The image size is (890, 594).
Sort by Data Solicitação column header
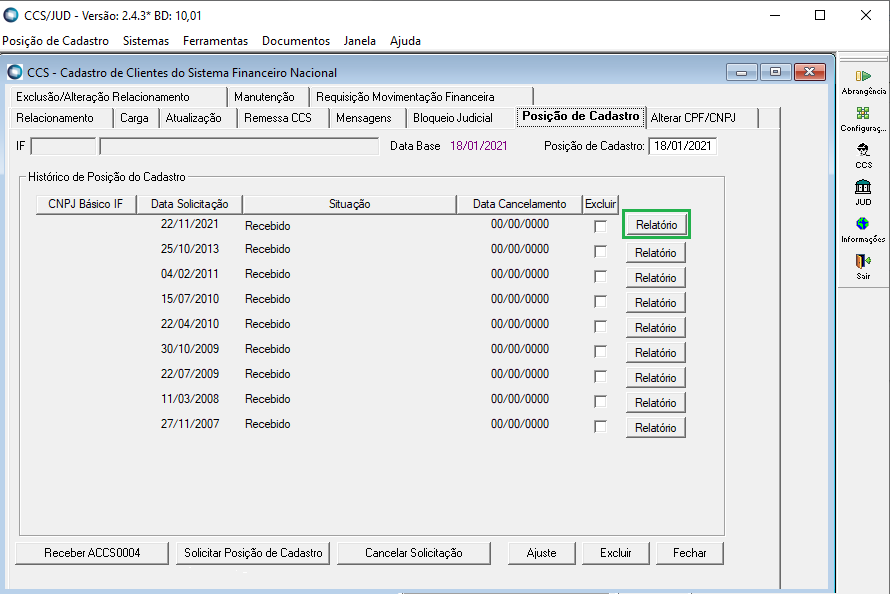190,204
